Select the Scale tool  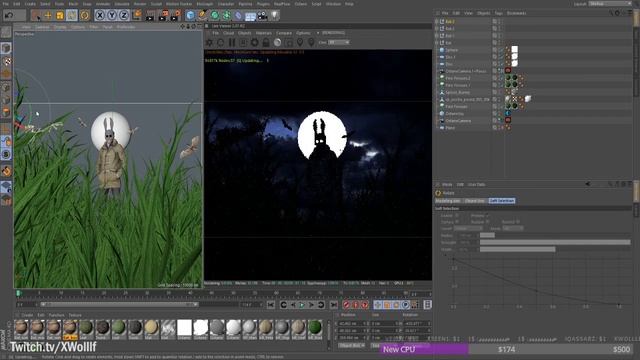point(60,16)
